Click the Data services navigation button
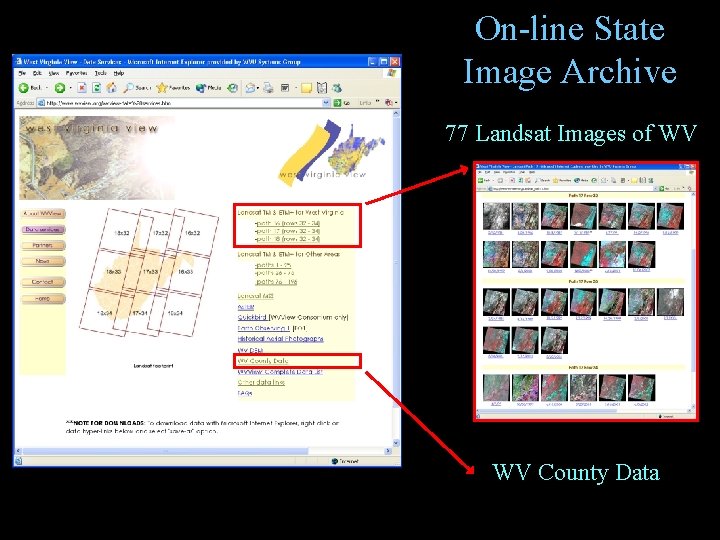The width and height of the screenshot is (720, 540). (43, 230)
